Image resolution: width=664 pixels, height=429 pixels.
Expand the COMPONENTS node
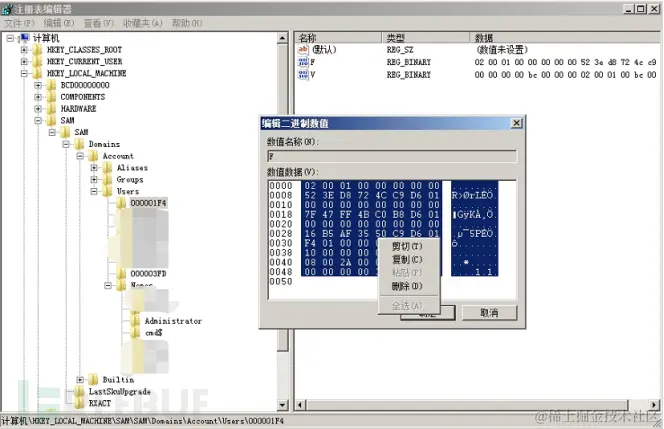(x=38, y=97)
